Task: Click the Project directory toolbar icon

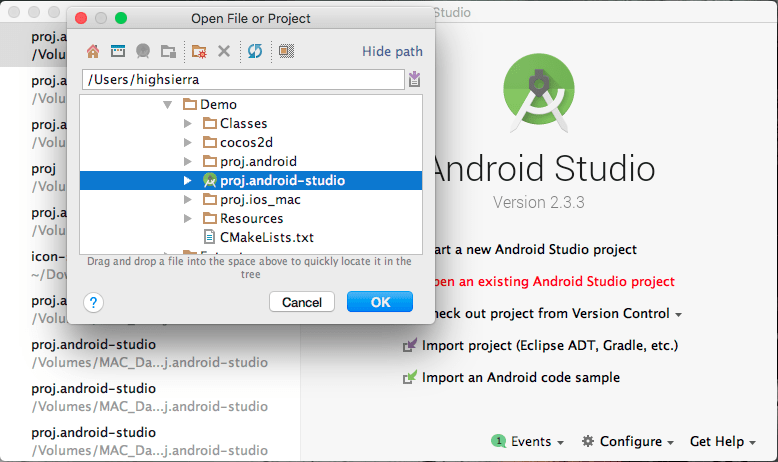Action: [143, 51]
